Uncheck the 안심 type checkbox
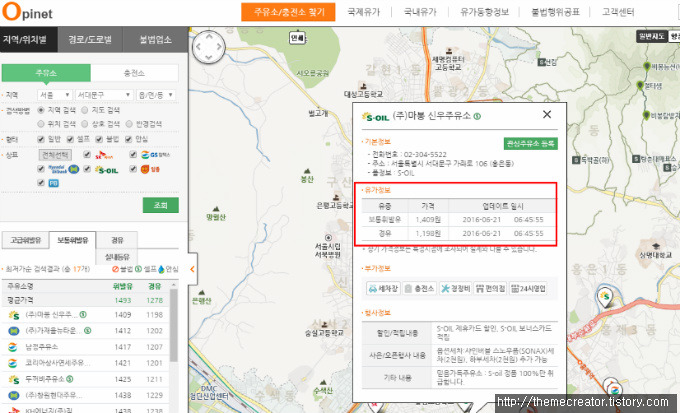The height and width of the screenshot is (413, 680). pyautogui.click(x=128, y=139)
